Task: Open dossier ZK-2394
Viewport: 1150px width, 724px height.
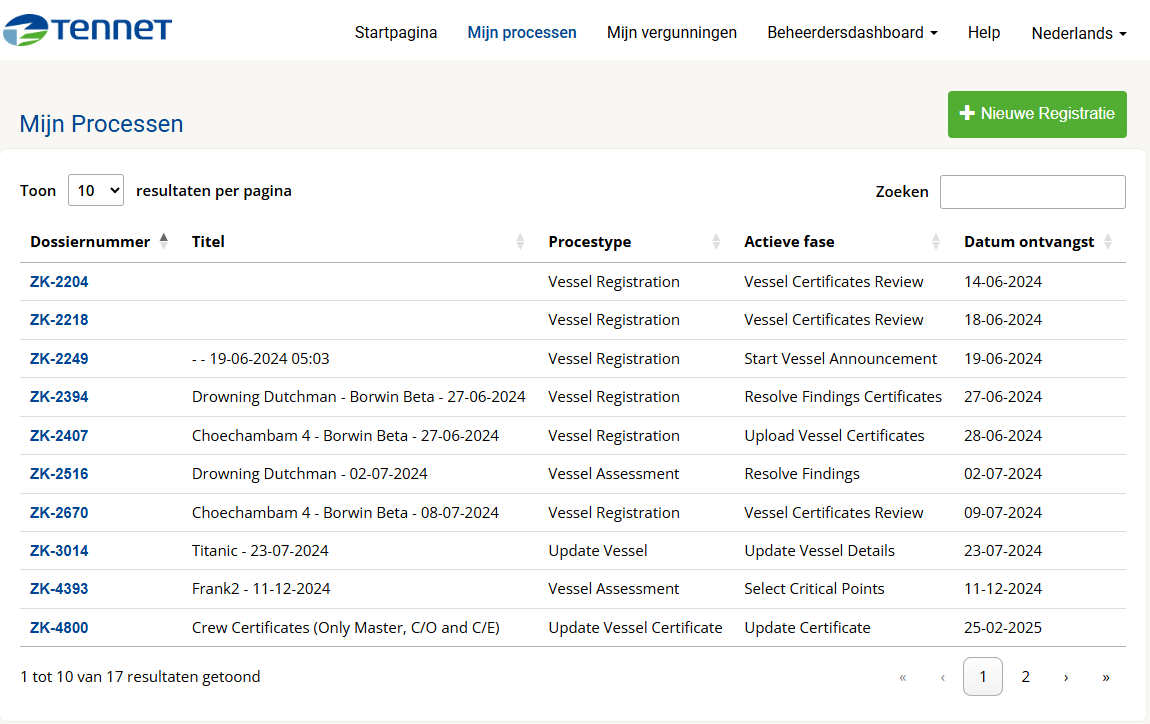Action: click(x=59, y=397)
